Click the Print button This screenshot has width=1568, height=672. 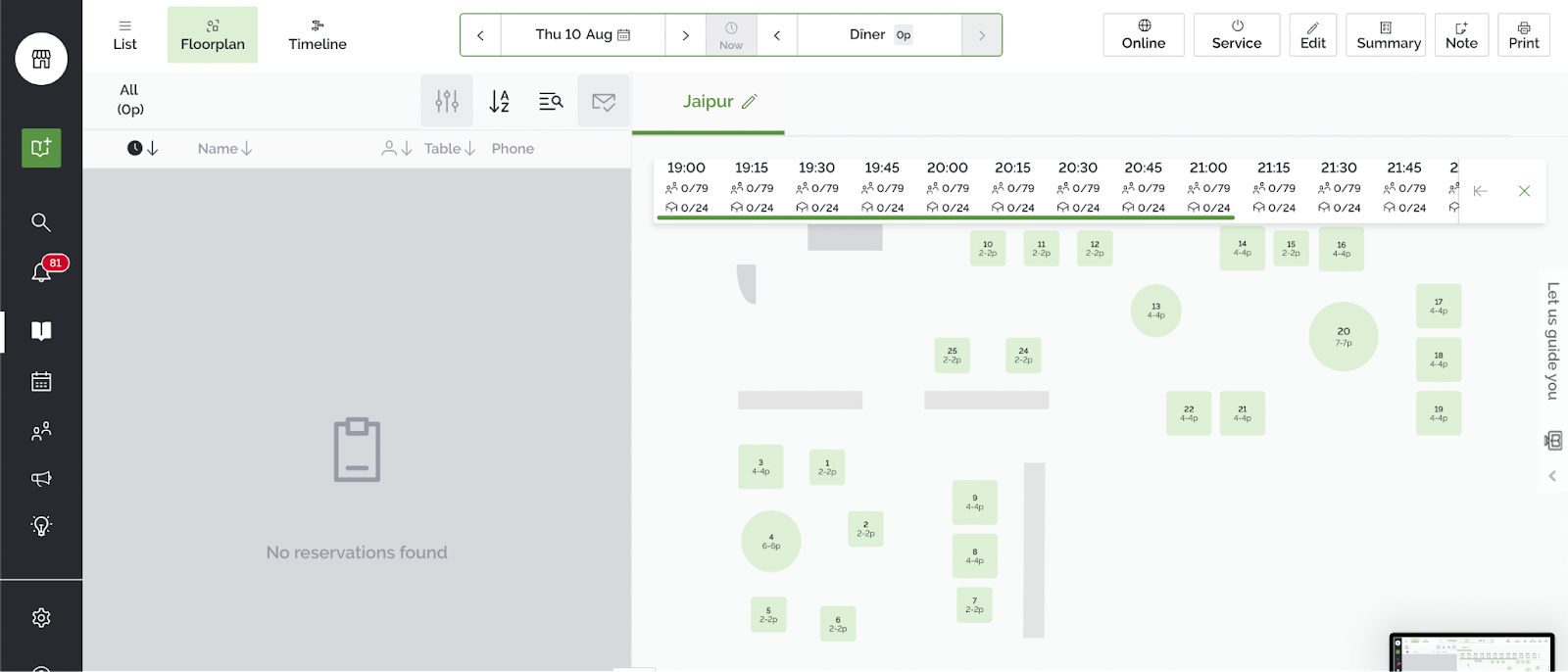(x=1523, y=34)
